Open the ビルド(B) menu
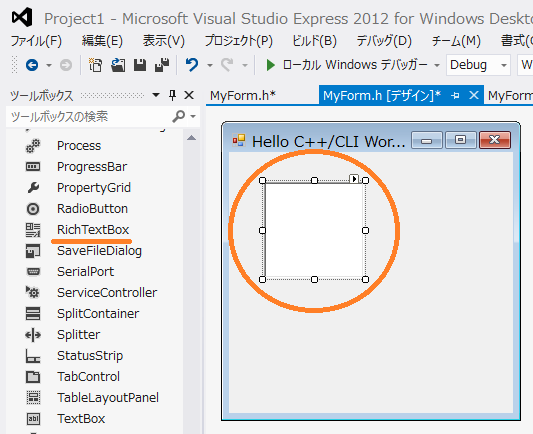This screenshot has height=434, width=533. point(314,41)
